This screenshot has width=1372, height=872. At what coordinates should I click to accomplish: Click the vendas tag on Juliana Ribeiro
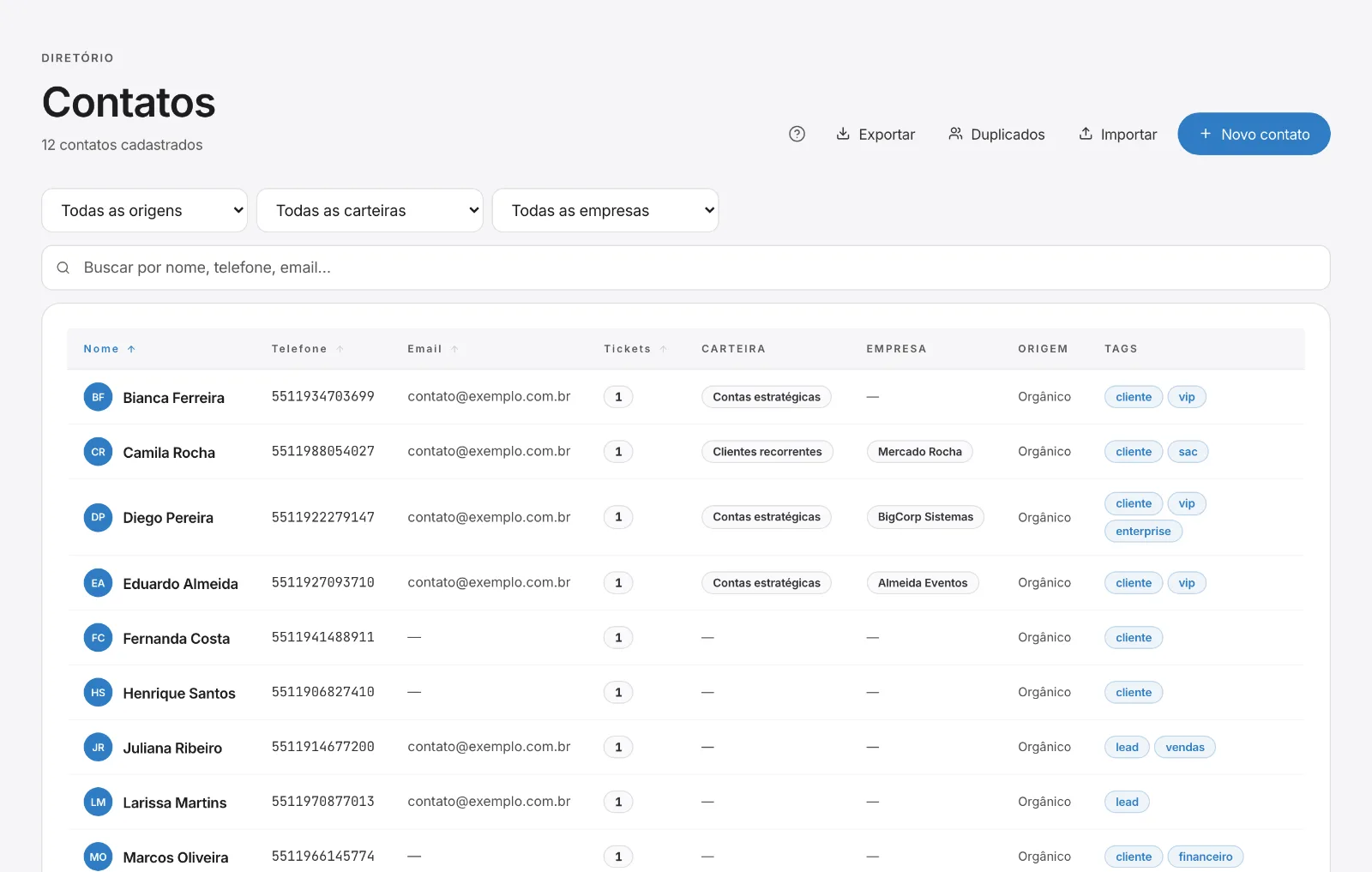click(1185, 748)
